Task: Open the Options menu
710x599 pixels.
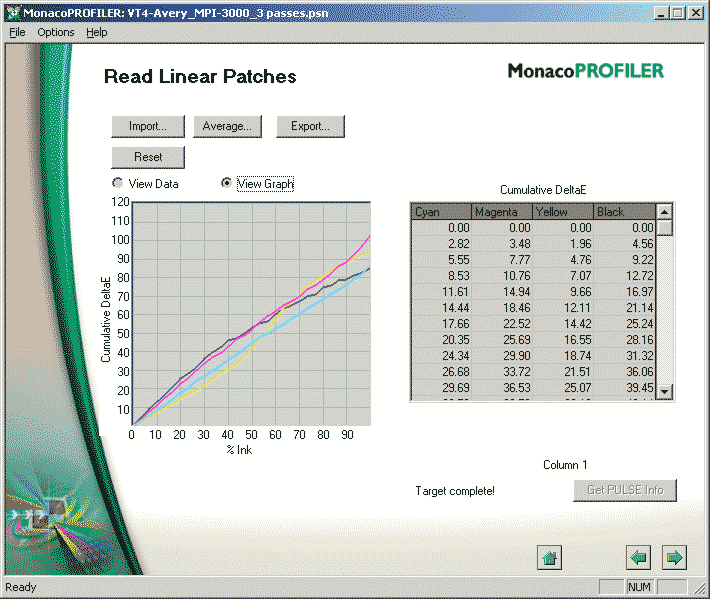Action: [x=56, y=32]
